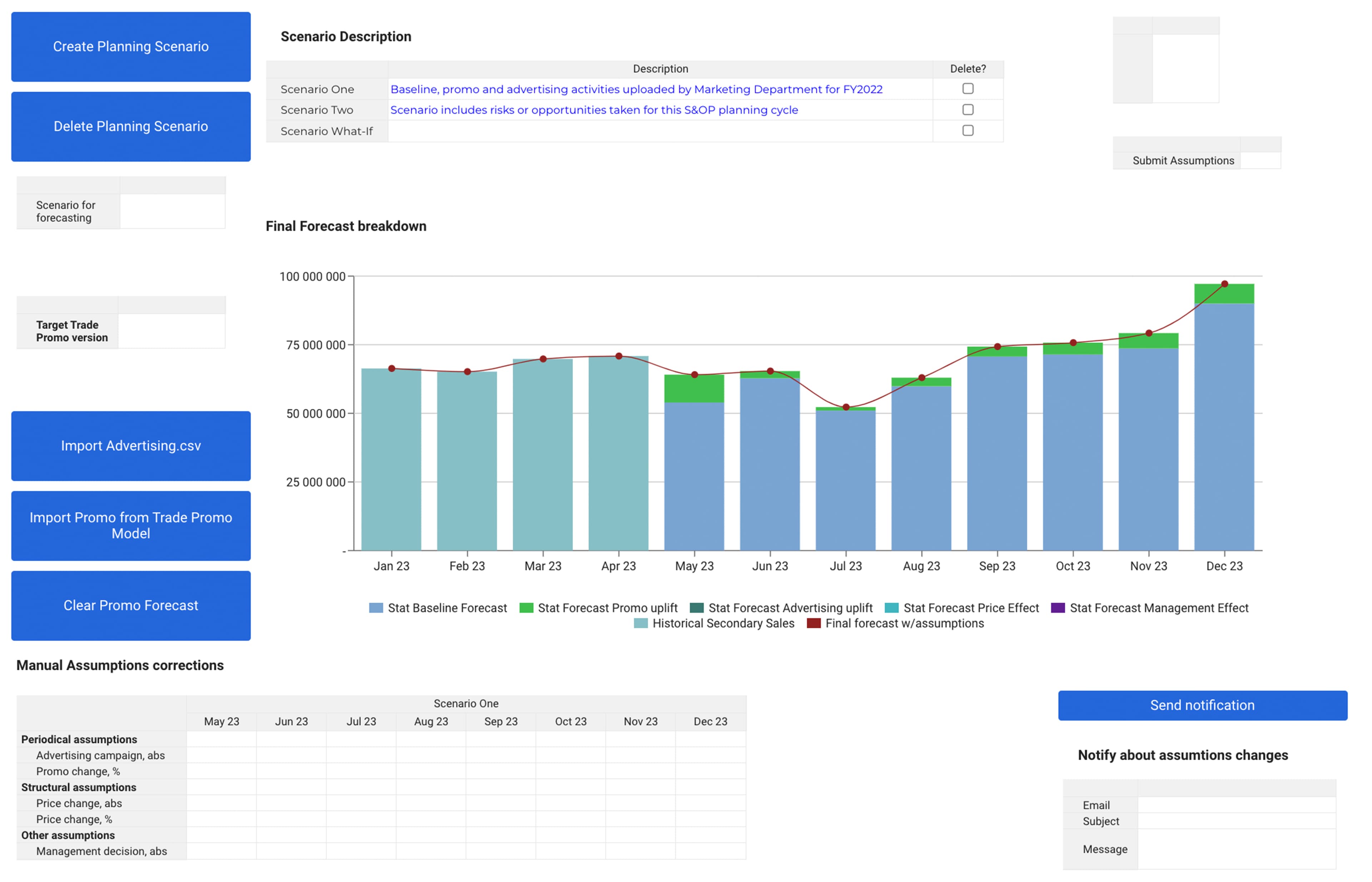
Task: Click the Dec 23 data point marker
Action: click(x=1224, y=284)
